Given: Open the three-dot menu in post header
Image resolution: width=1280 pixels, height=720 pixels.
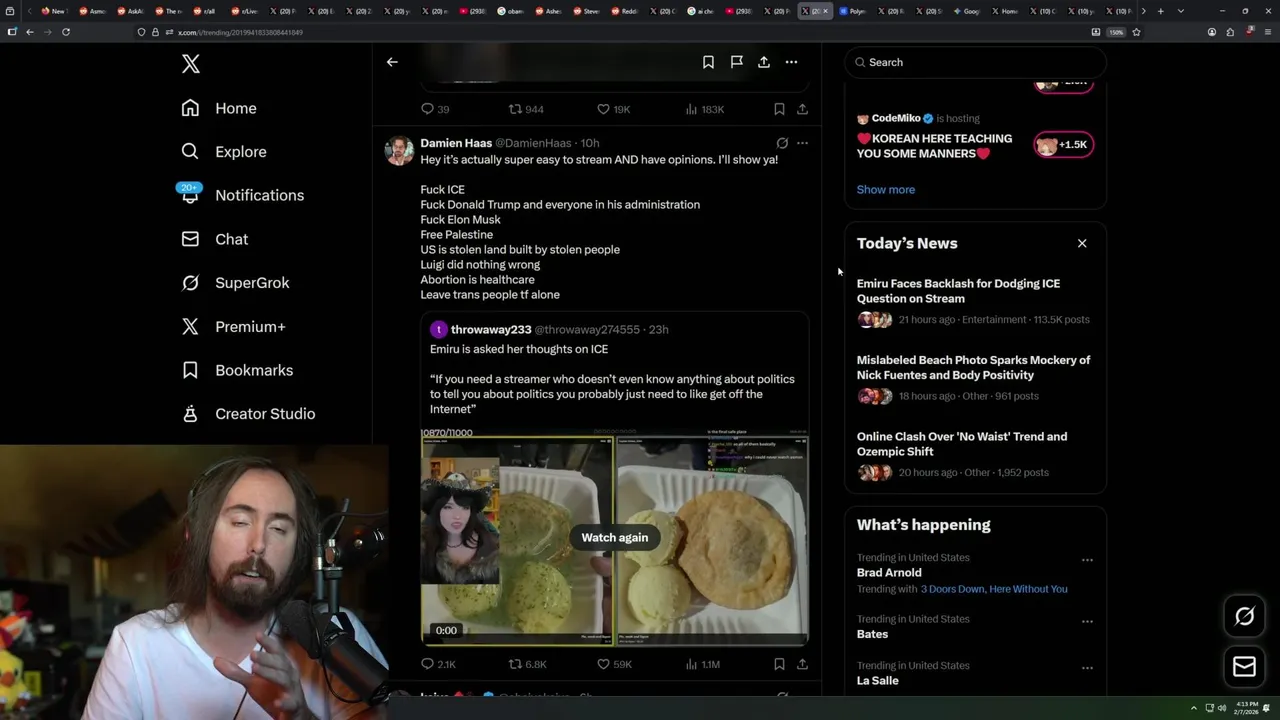Looking at the screenshot, I should coord(791,62).
